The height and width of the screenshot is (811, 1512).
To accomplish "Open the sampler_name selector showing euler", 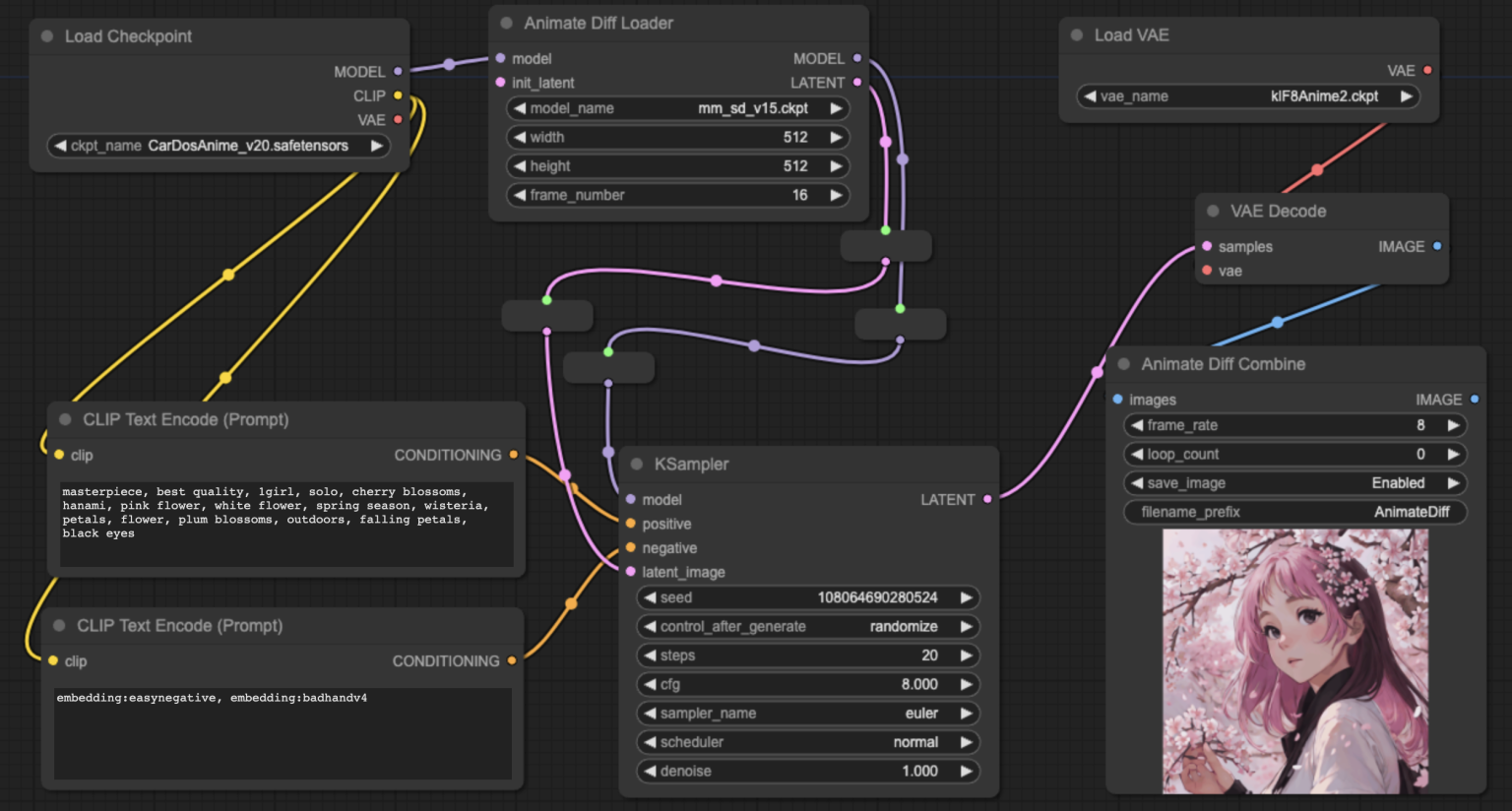I will point(807,713).
